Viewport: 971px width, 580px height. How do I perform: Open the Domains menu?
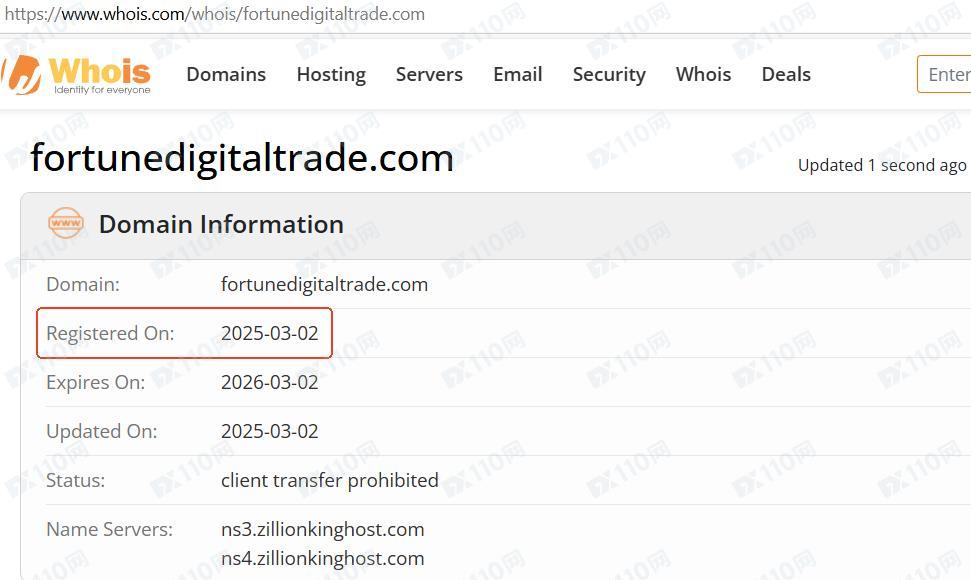(x=226, y=74)
